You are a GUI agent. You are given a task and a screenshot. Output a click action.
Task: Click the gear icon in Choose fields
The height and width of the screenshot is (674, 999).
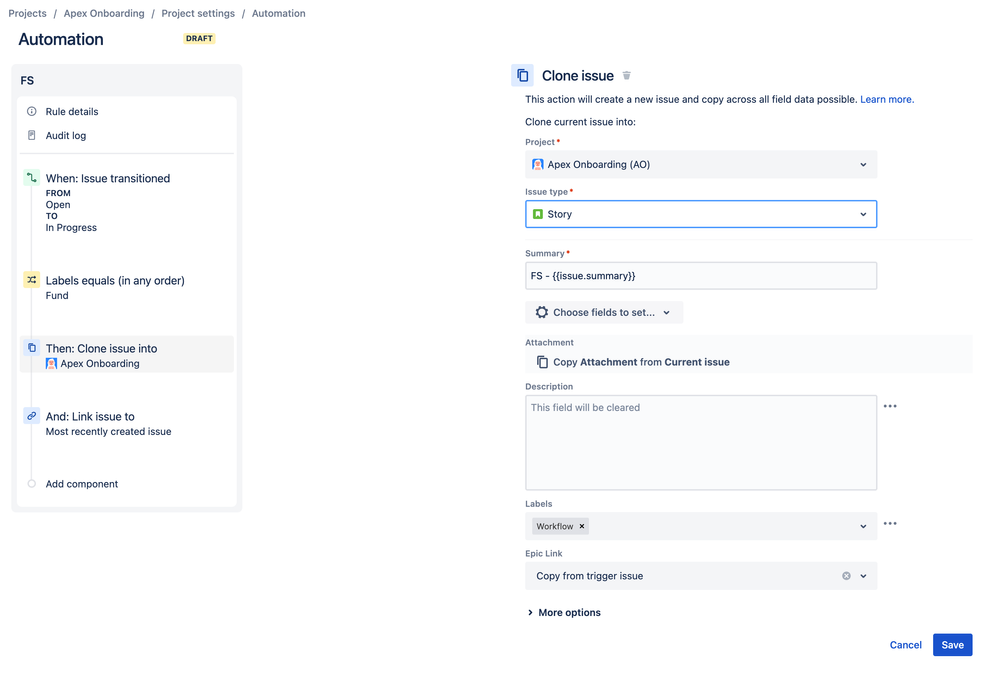[542, 312]
